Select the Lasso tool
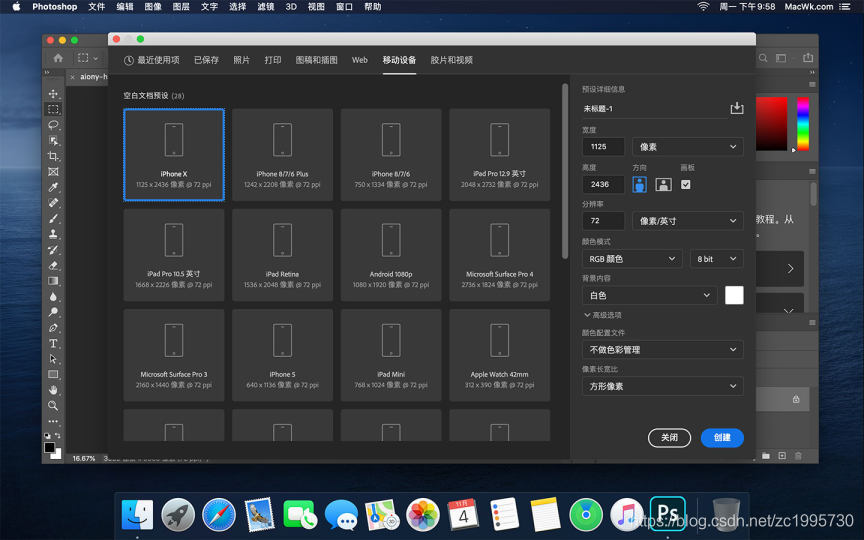This screenshot has height=540, width=864. [x=53, y=125]
